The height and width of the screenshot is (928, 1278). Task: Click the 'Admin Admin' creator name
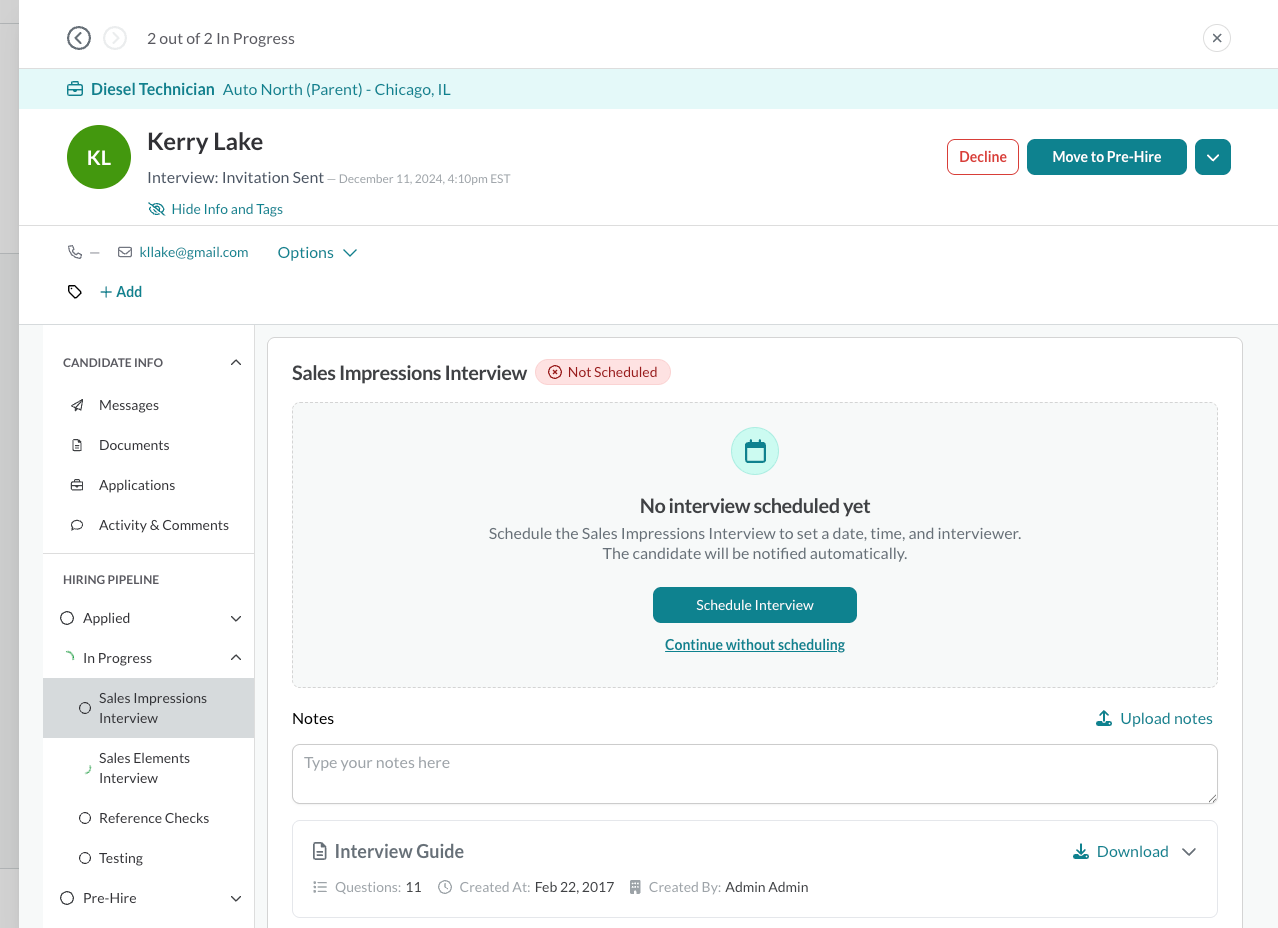767,887
